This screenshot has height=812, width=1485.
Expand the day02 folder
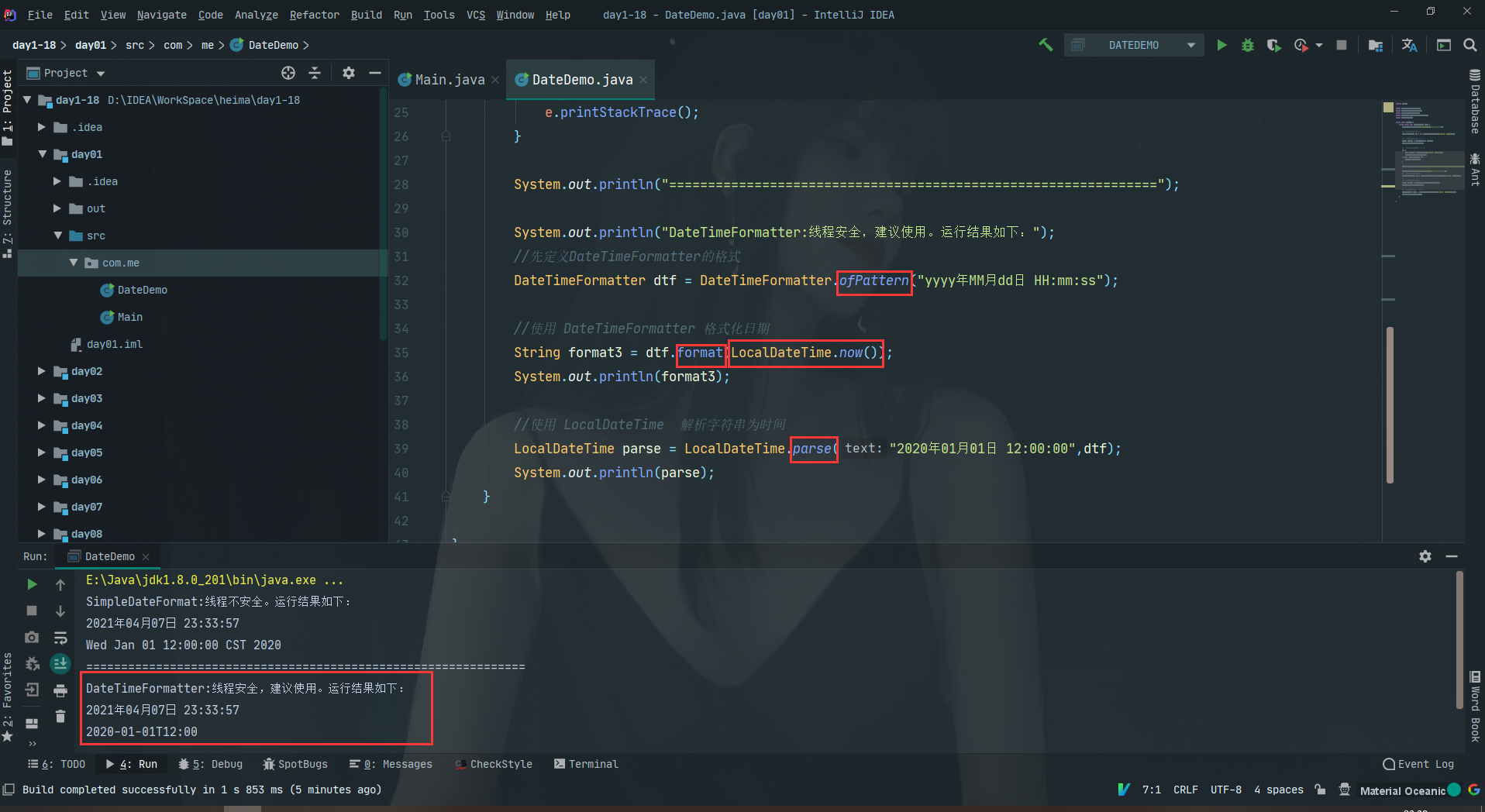[x=42, y=371]
